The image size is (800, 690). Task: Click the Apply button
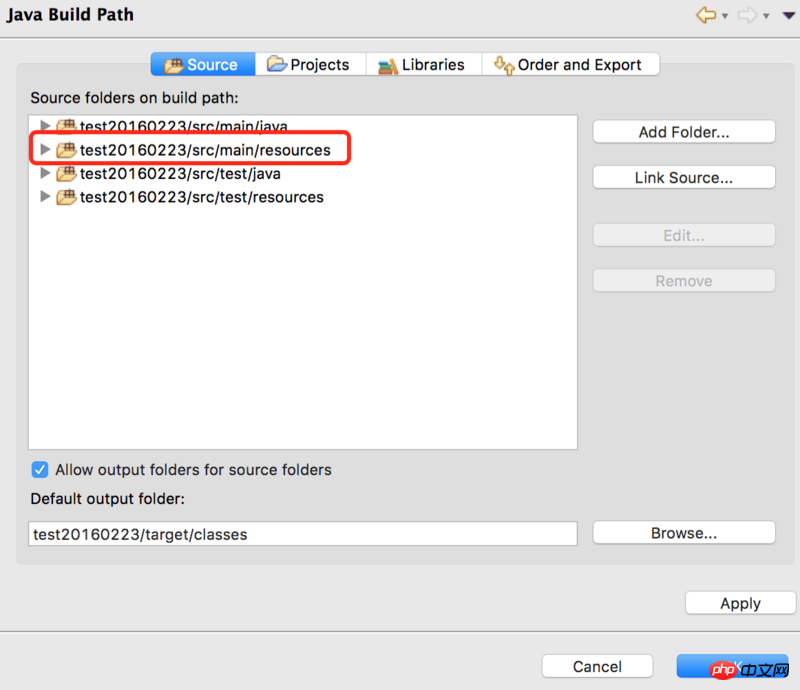740,603
